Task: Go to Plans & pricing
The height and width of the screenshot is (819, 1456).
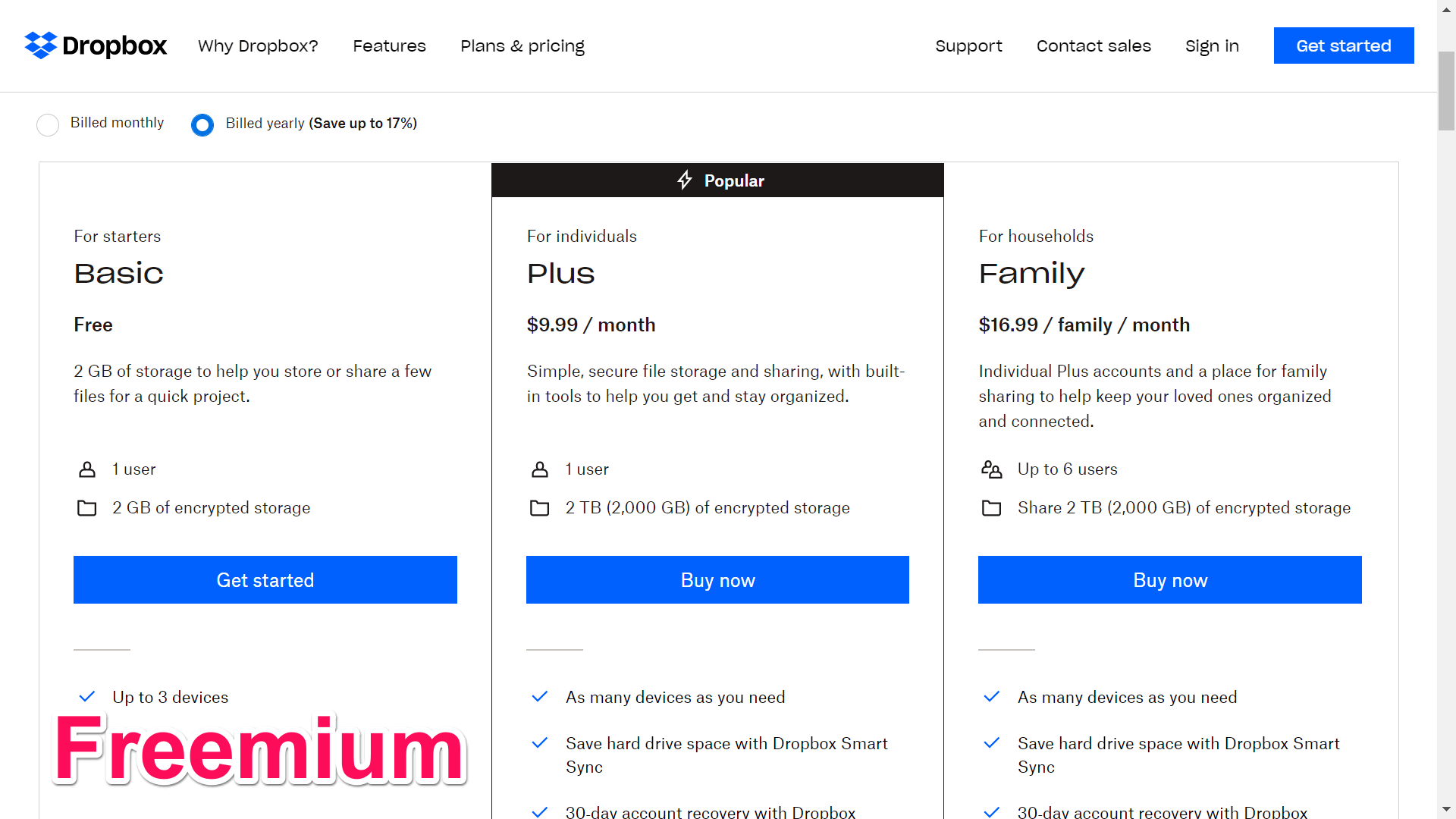Action: [x=522, y=46]
